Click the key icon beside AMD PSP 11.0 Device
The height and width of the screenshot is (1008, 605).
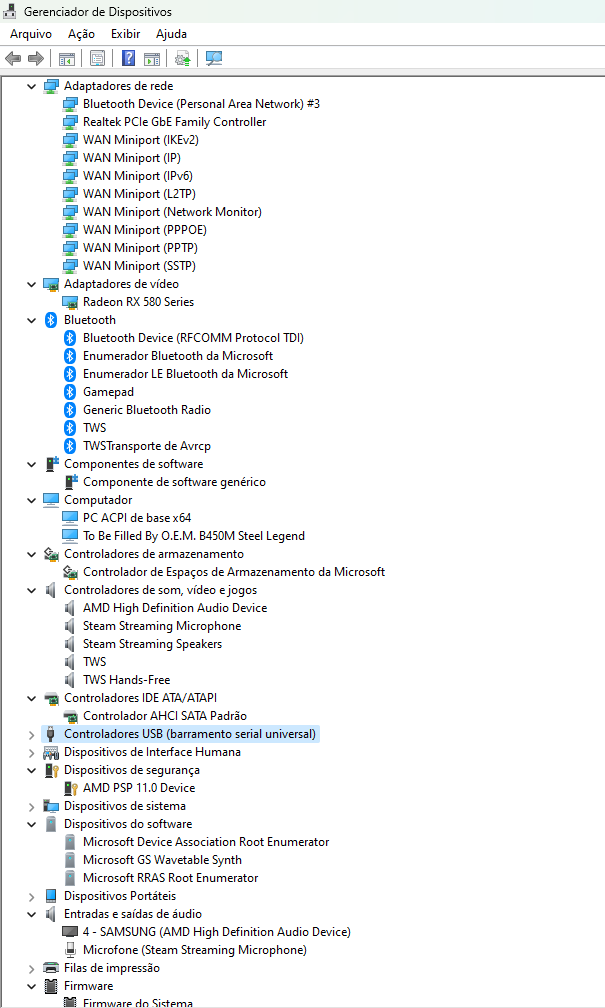click(71, 788)
